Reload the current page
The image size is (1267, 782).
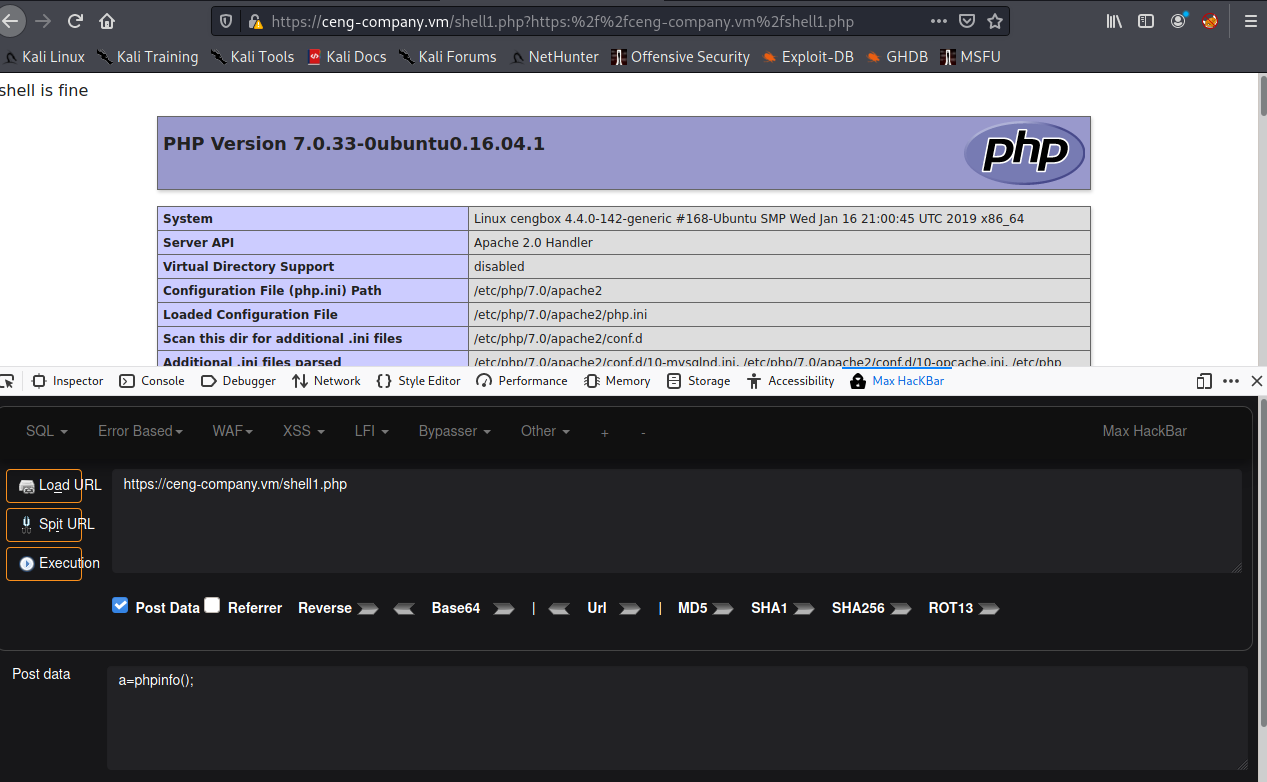click(x=75, y=20)
